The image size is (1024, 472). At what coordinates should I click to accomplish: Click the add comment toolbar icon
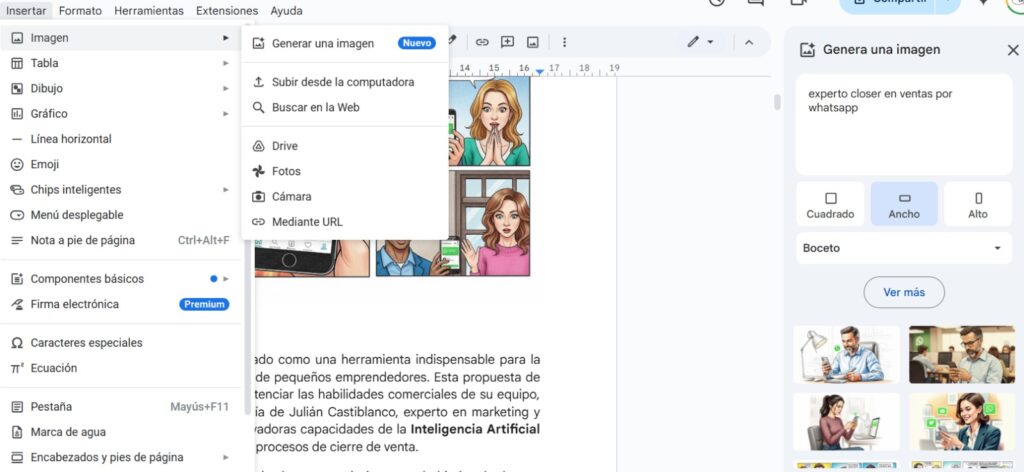pos(507,42)
